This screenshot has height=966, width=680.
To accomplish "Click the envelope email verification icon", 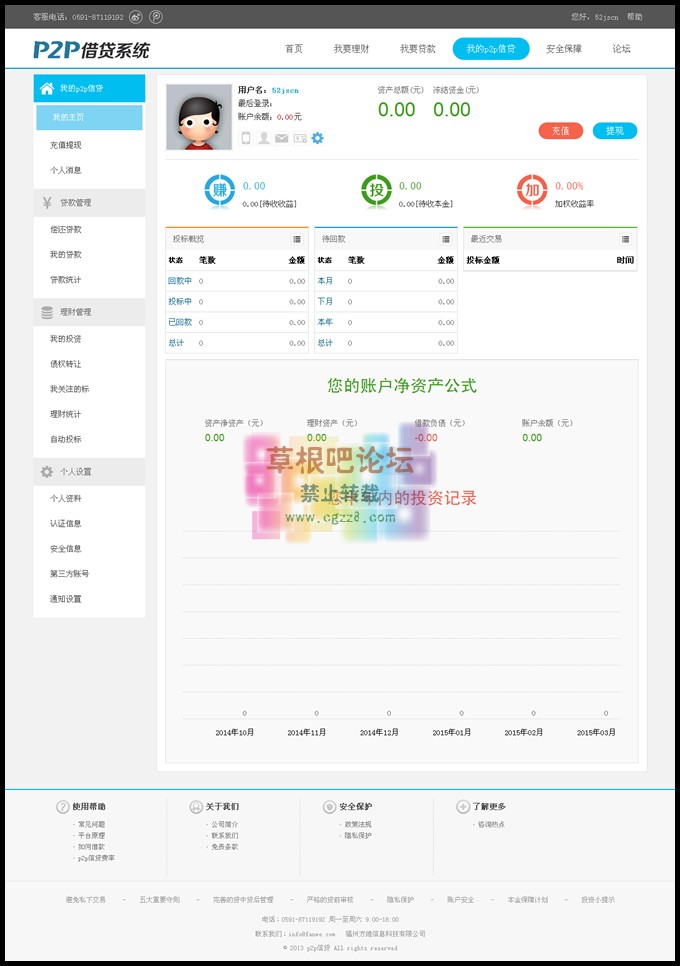I will tap(281, 138).
